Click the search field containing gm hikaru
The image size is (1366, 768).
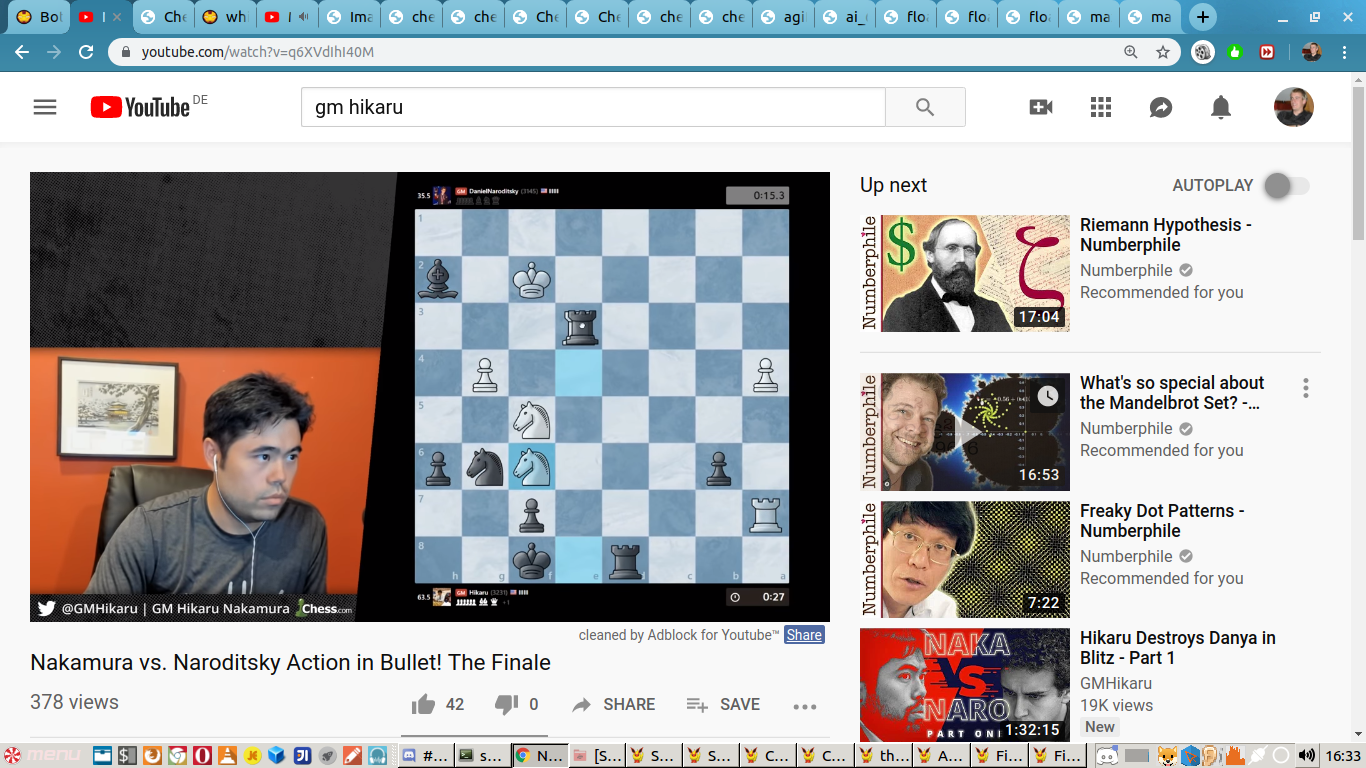[x=592, y=107]
